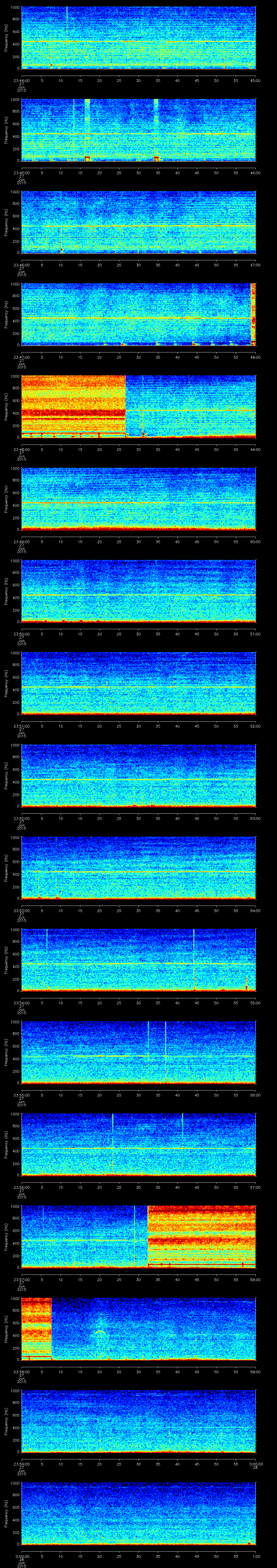Image resolution: width=277 pixels, height=1568 pixels.
Task: Pick the spectrogram panel beginning at 23:50:00
Action: point(138,590)
